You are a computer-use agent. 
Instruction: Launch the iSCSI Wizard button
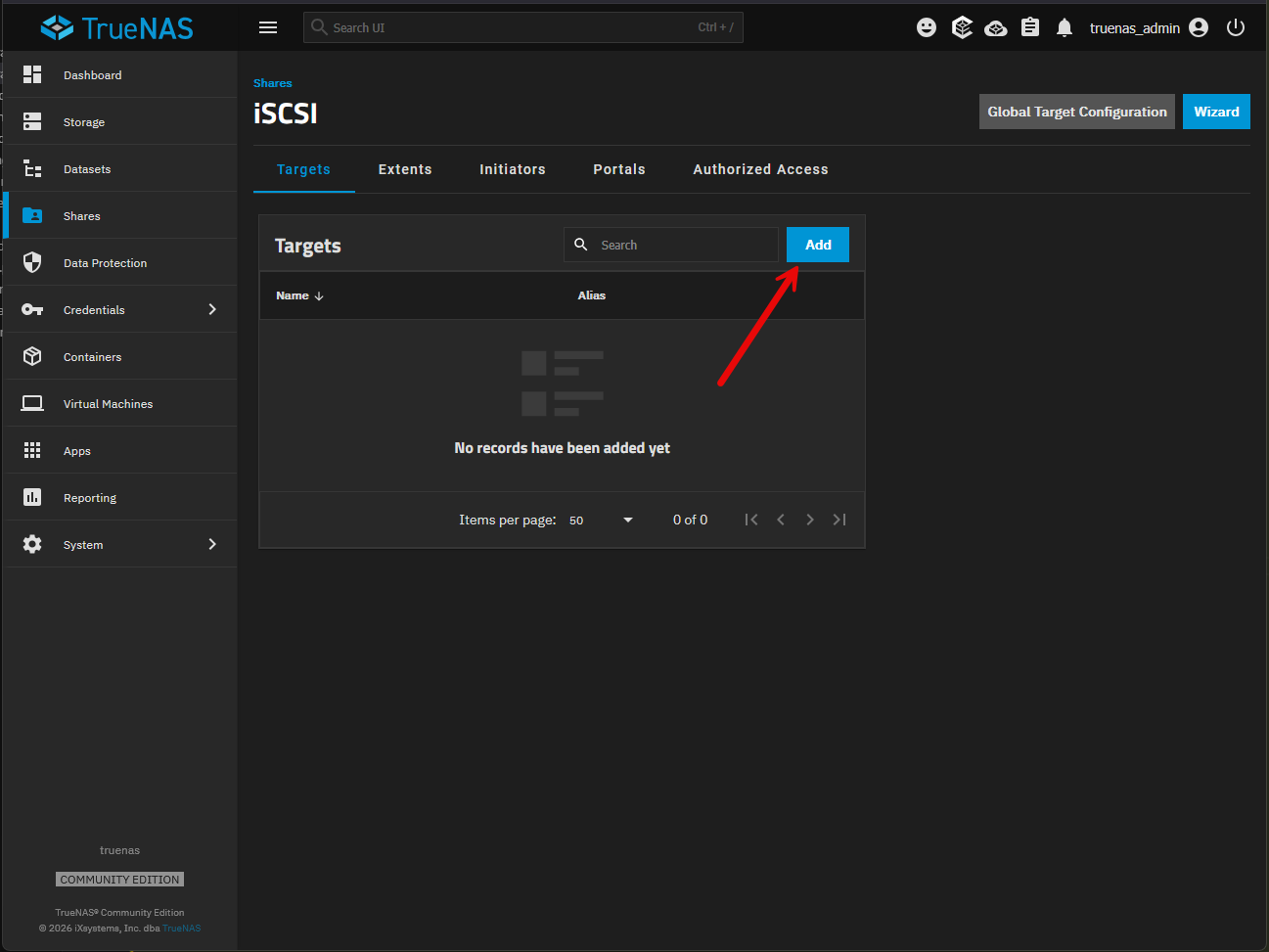click(x=1216, y=112)
